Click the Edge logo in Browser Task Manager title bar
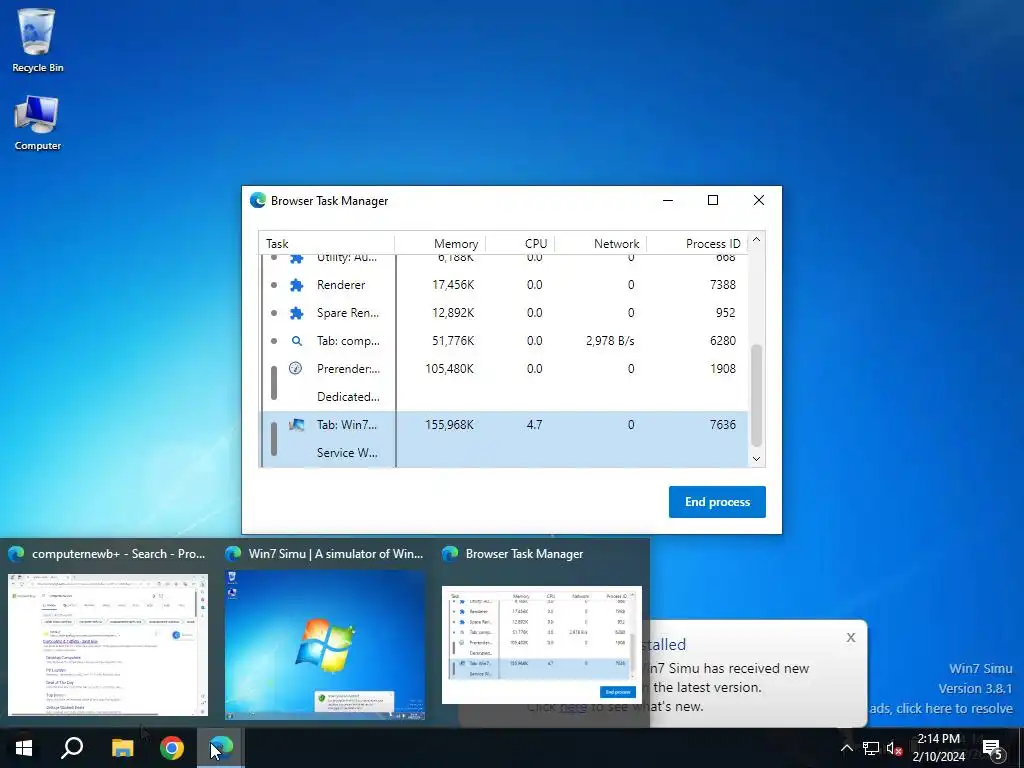Image resolution: width=1024 pixels, height=768 pixels. coord(258,200)
